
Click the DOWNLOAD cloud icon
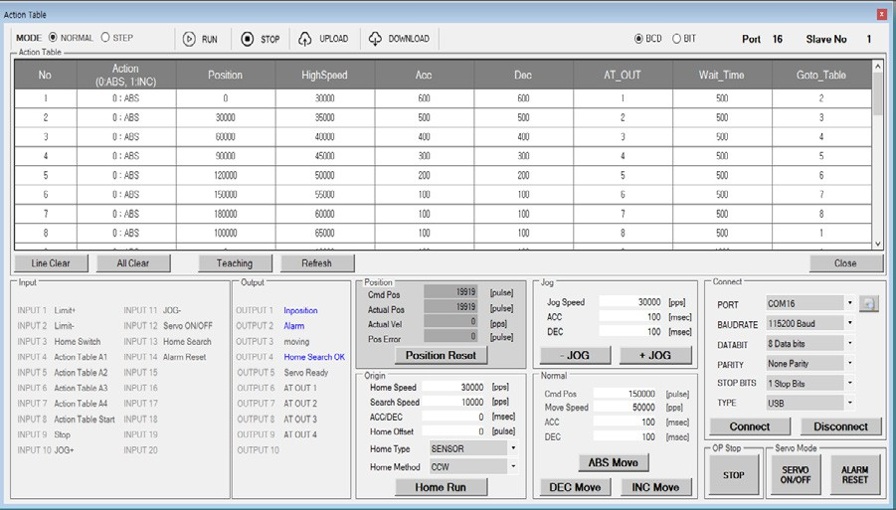click(x=375, y=39)
